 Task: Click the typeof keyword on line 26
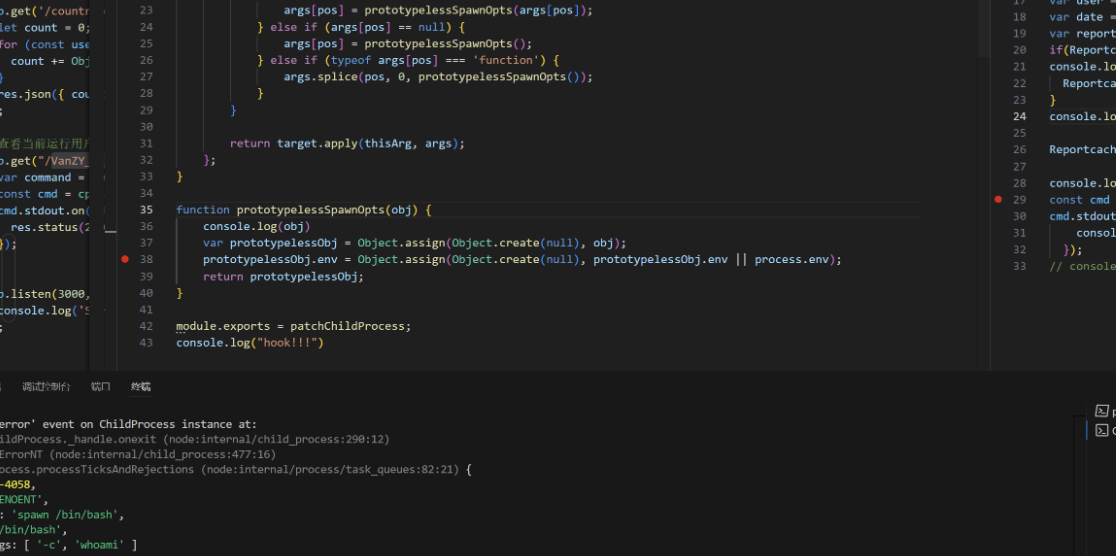[x=350, y=60]
